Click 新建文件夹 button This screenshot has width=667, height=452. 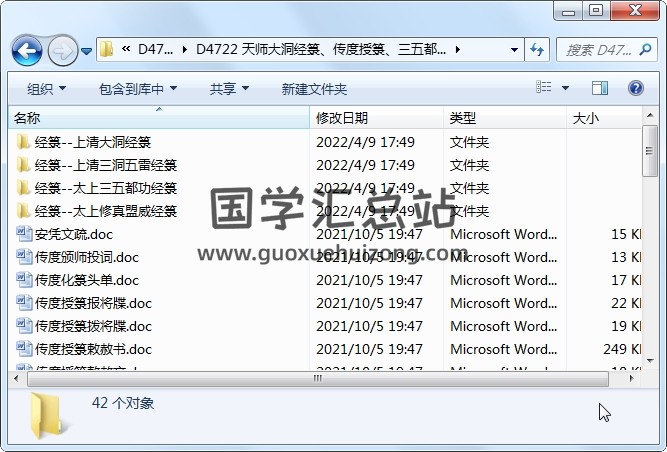(x=314, y=89)
